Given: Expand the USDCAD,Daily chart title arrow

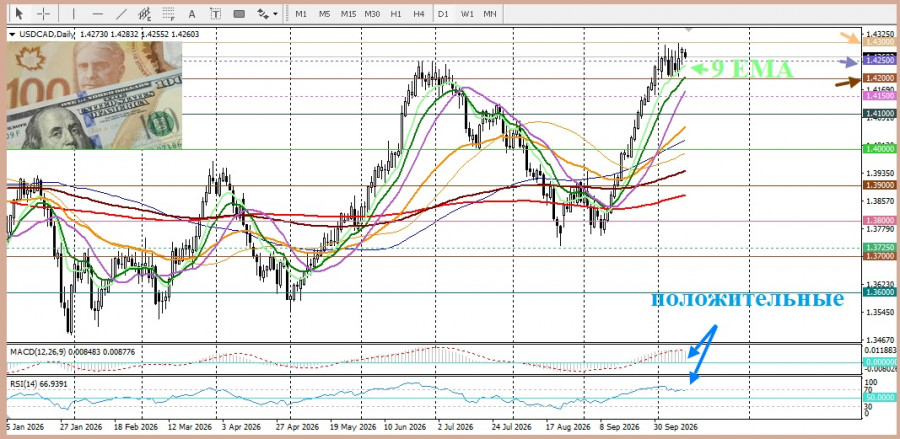Looking at the screenshot, I should [13, 34].
